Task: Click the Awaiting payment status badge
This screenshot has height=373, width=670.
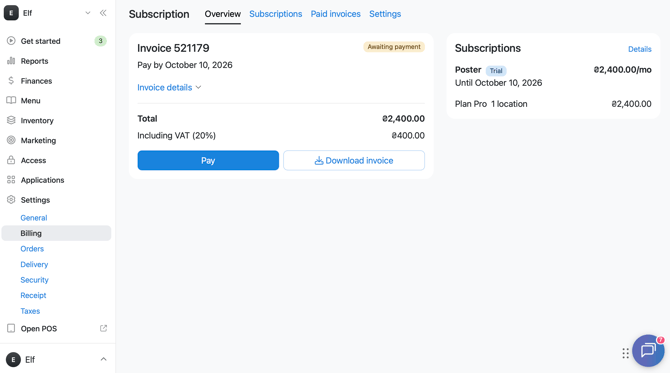Action: click(394, 47)
